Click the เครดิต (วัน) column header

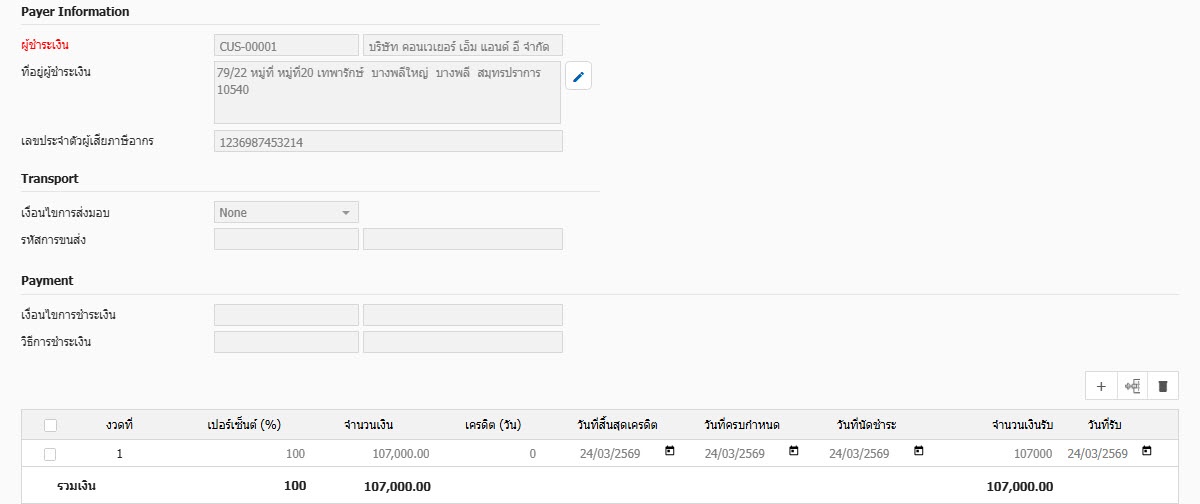(x=493, y=425)
